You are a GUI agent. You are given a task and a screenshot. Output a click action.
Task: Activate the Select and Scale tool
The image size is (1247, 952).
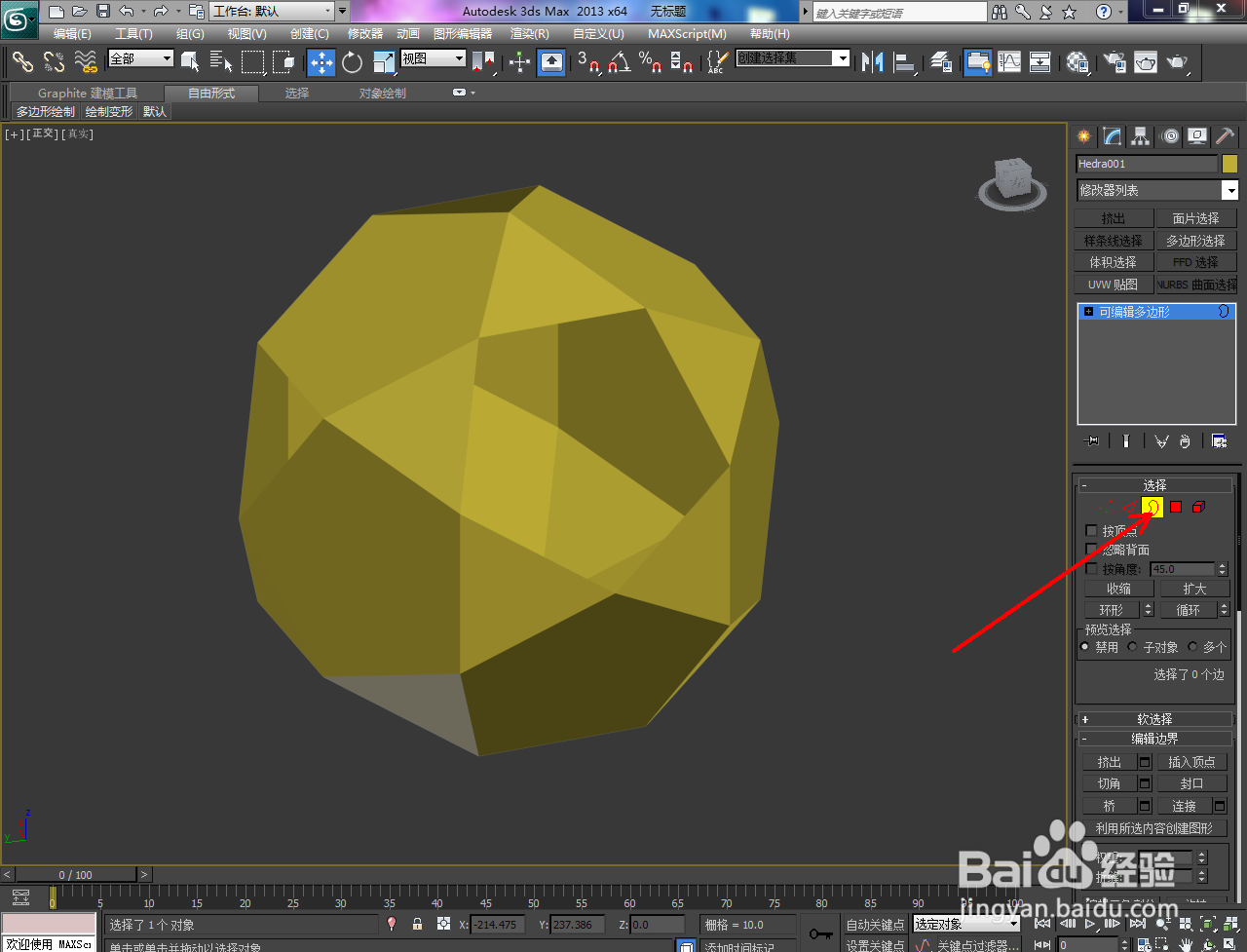click(x=384, y=62)
